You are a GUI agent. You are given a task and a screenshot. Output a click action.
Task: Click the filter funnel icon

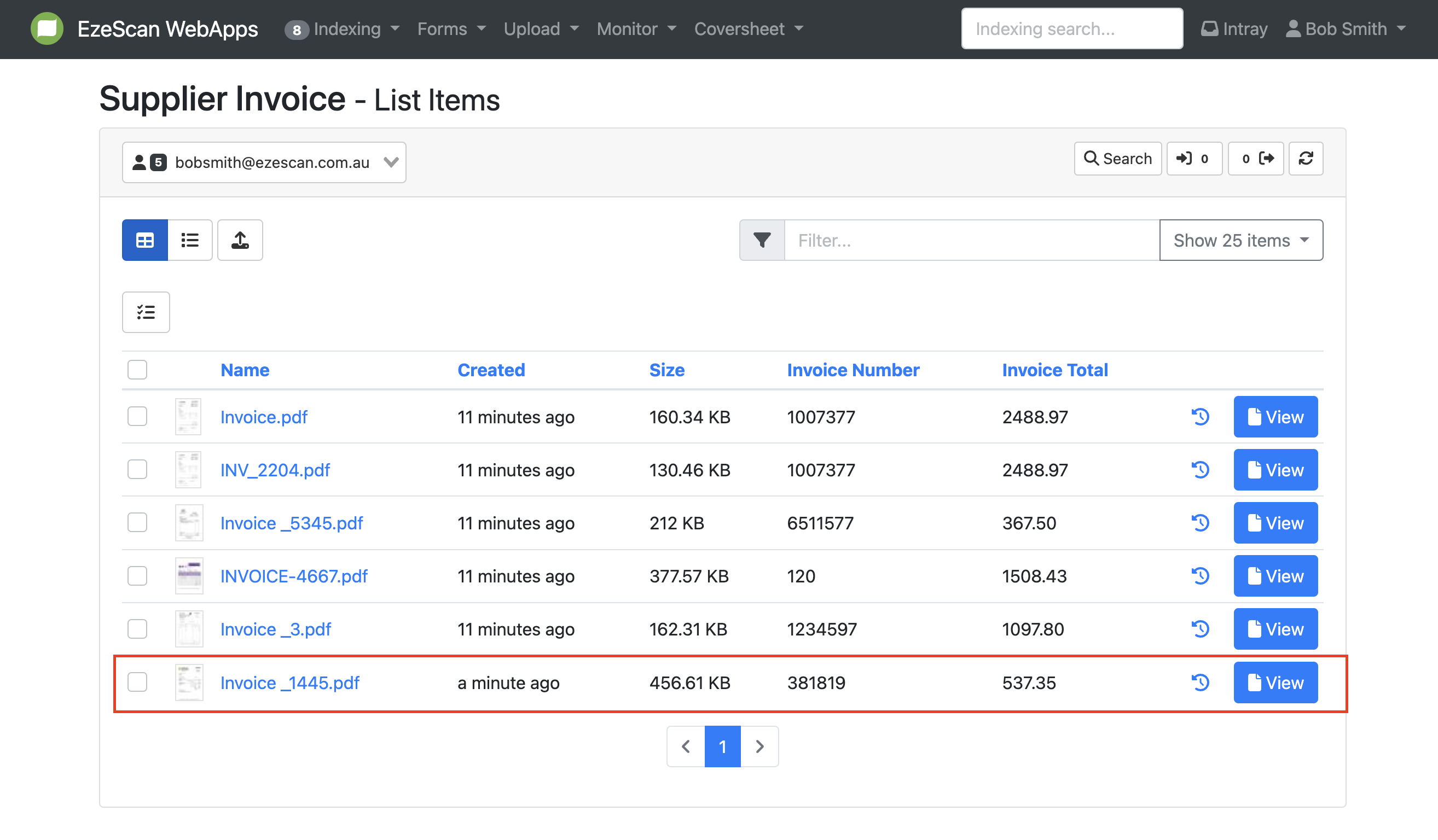point(762,240)
